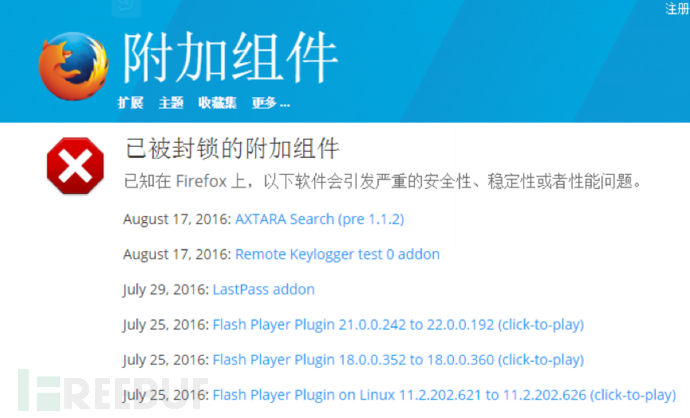Open Flash Player Plugin 21.0.0.242 to 22.0.0.192 link
The width and height of the screenshot is (690, 418).
(398, 325)
